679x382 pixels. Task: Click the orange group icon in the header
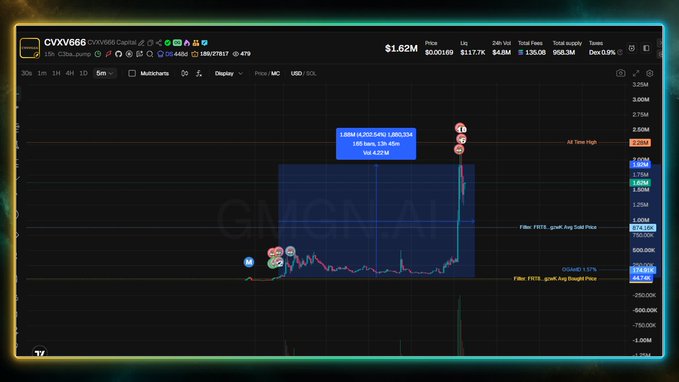click(x=196, y=43)
